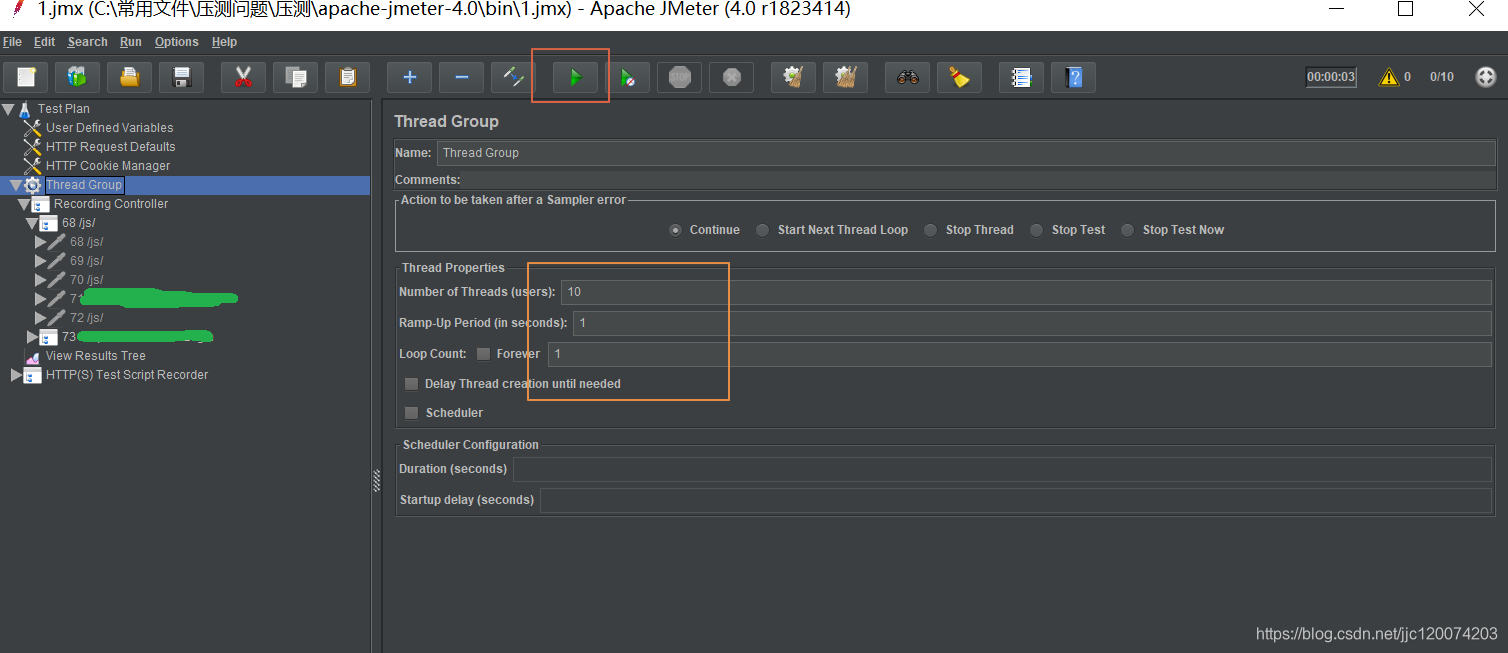Tick the Scheduler checkbox
Viewport: 1508px width, 653px height.
pos(411,413)
